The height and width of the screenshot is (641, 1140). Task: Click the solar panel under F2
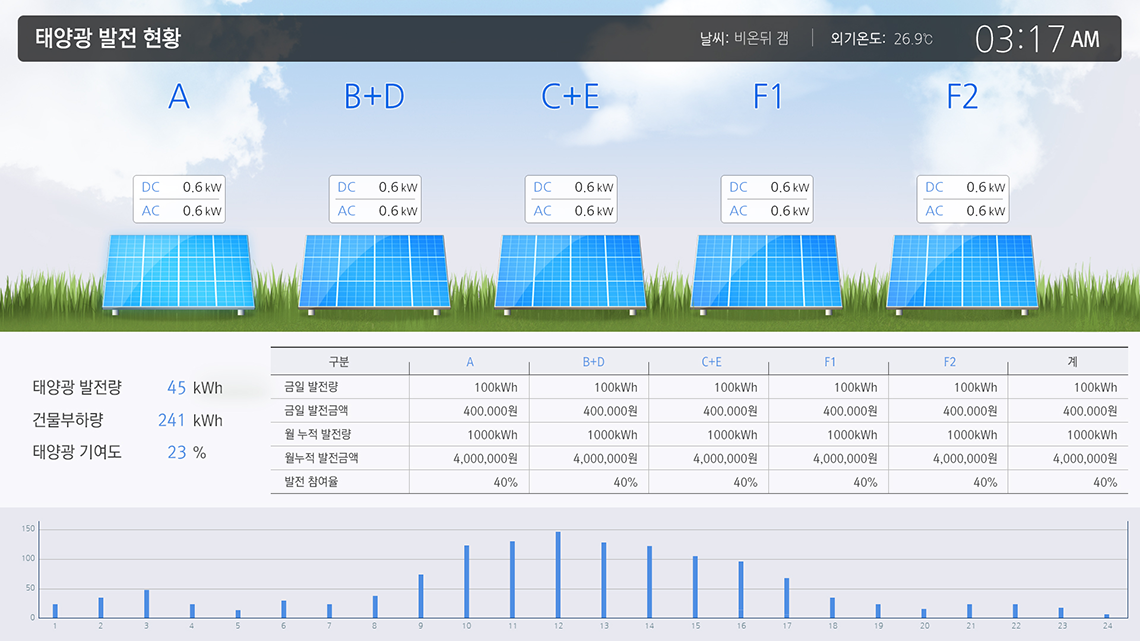coord(962,273)
